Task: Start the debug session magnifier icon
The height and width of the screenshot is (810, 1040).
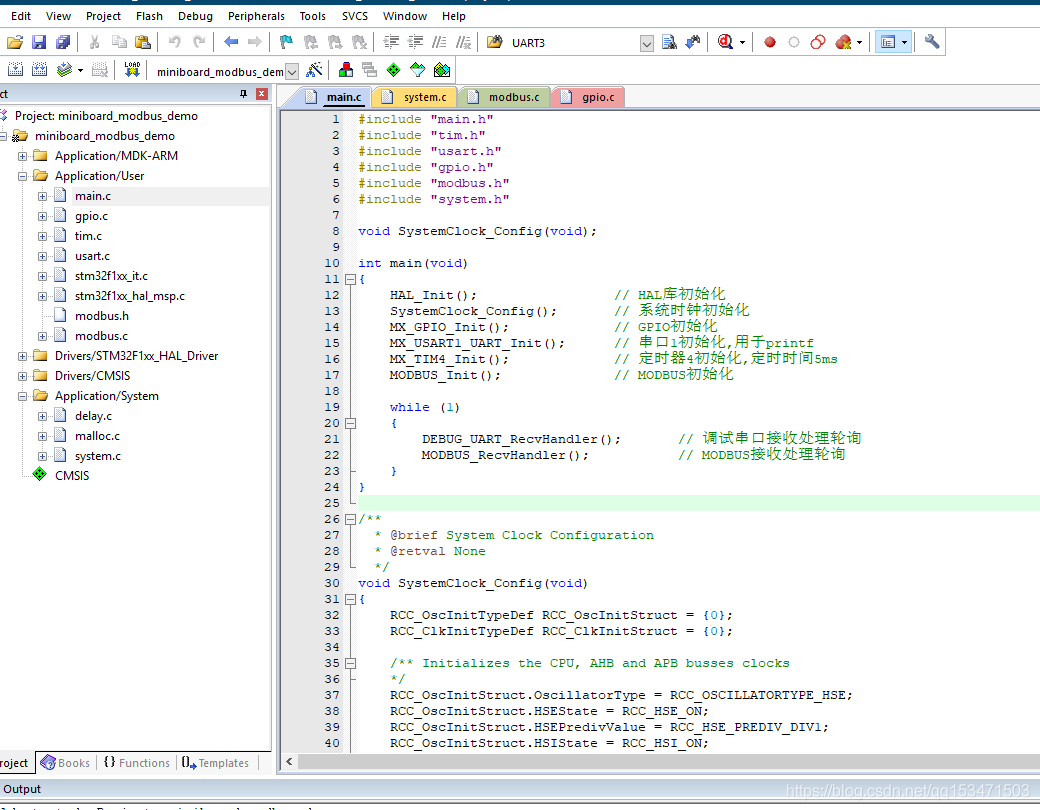Action: (x=725, y=42)
